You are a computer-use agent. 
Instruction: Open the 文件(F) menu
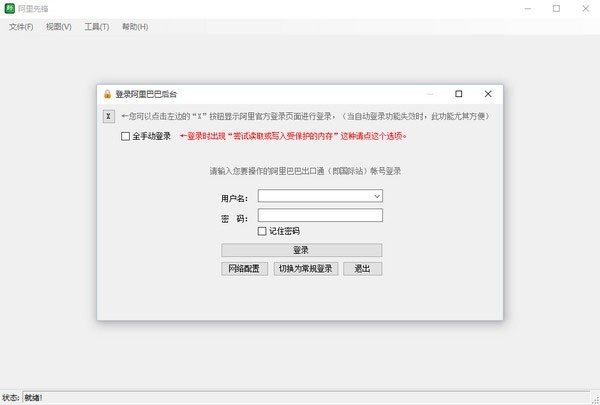click(21, 27)
